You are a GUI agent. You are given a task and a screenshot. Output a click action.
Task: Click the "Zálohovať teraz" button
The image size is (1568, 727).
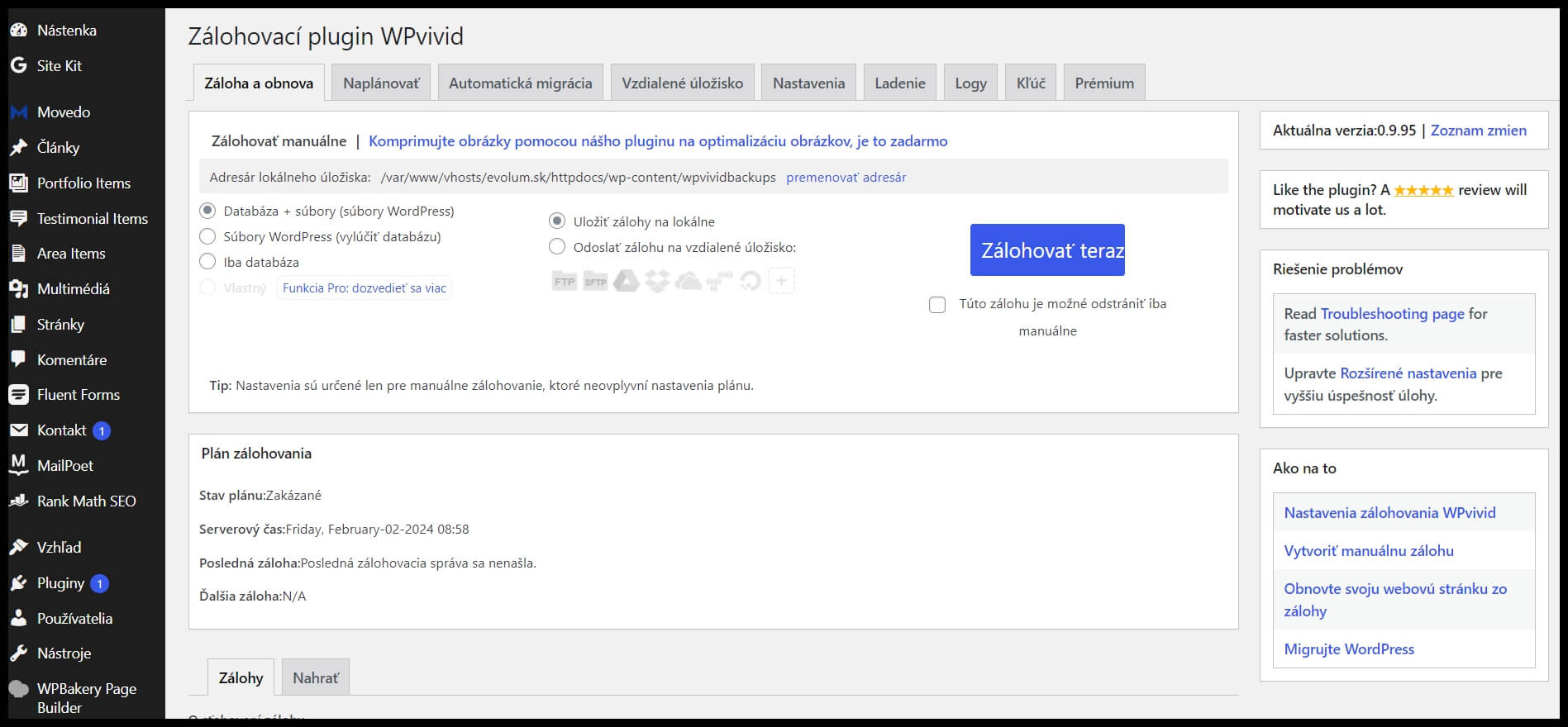(1047, 249)
